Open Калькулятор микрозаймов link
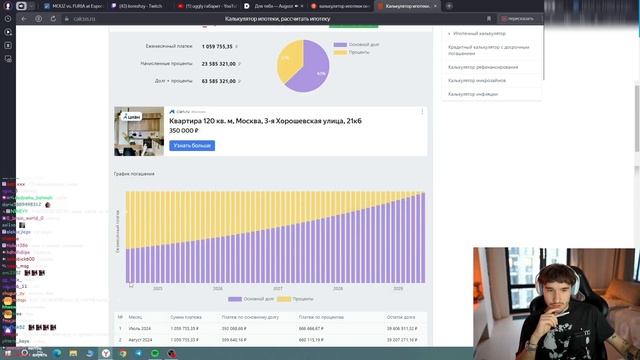Viewport: 640px width, 360px height. [x=477, y=80]
